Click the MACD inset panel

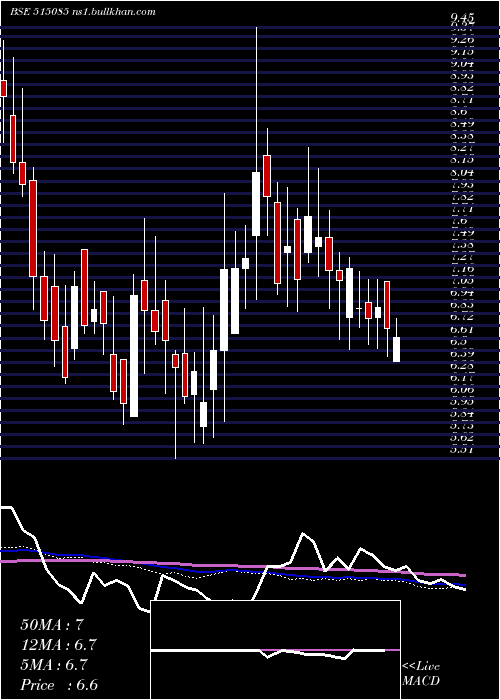275,650
